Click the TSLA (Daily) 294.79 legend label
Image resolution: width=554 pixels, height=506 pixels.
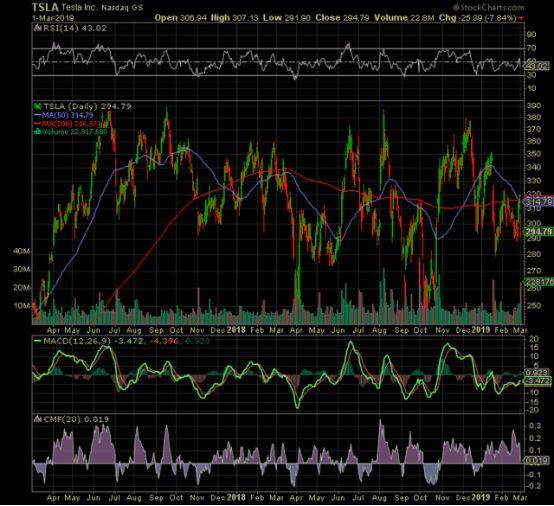pyautogui.click(x=87, y=106)
